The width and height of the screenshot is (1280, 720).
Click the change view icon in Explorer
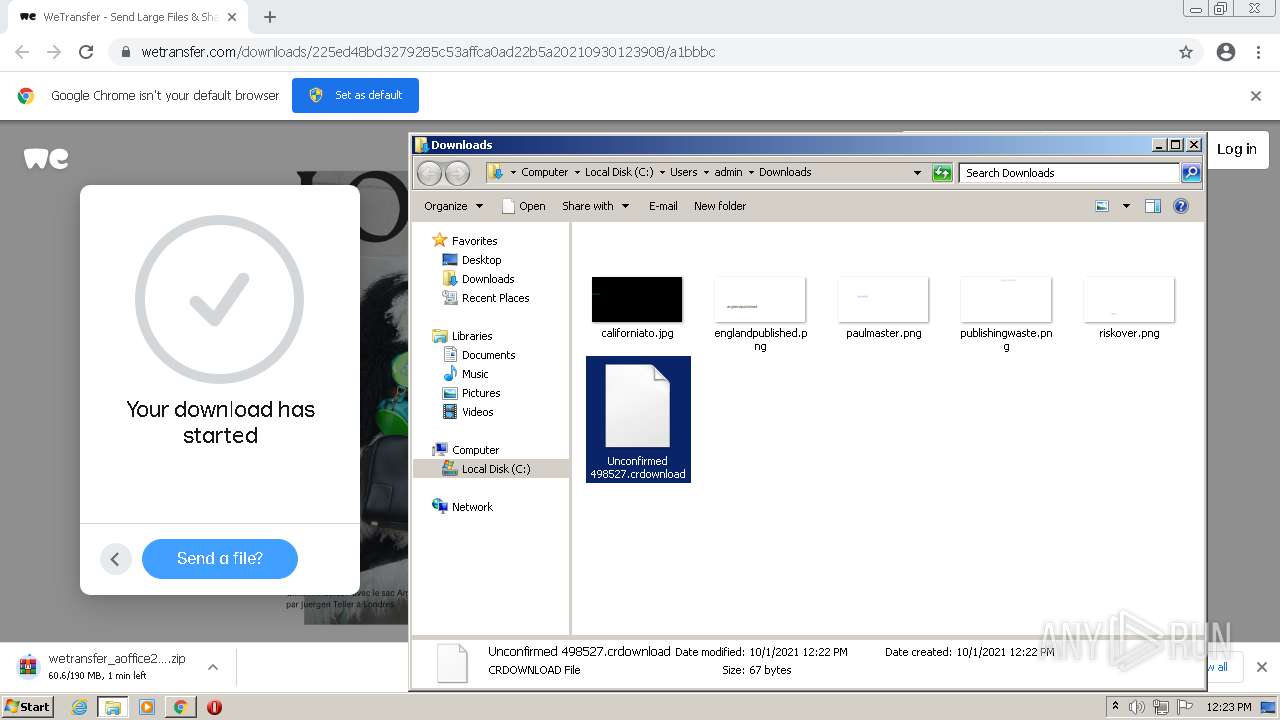(1102, 206)
